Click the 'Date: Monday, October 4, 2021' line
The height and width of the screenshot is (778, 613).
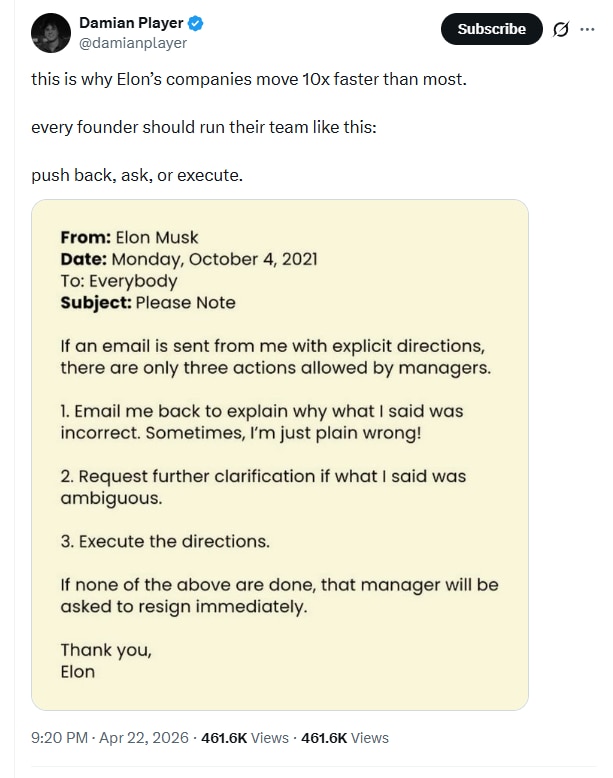pos(189,259)
